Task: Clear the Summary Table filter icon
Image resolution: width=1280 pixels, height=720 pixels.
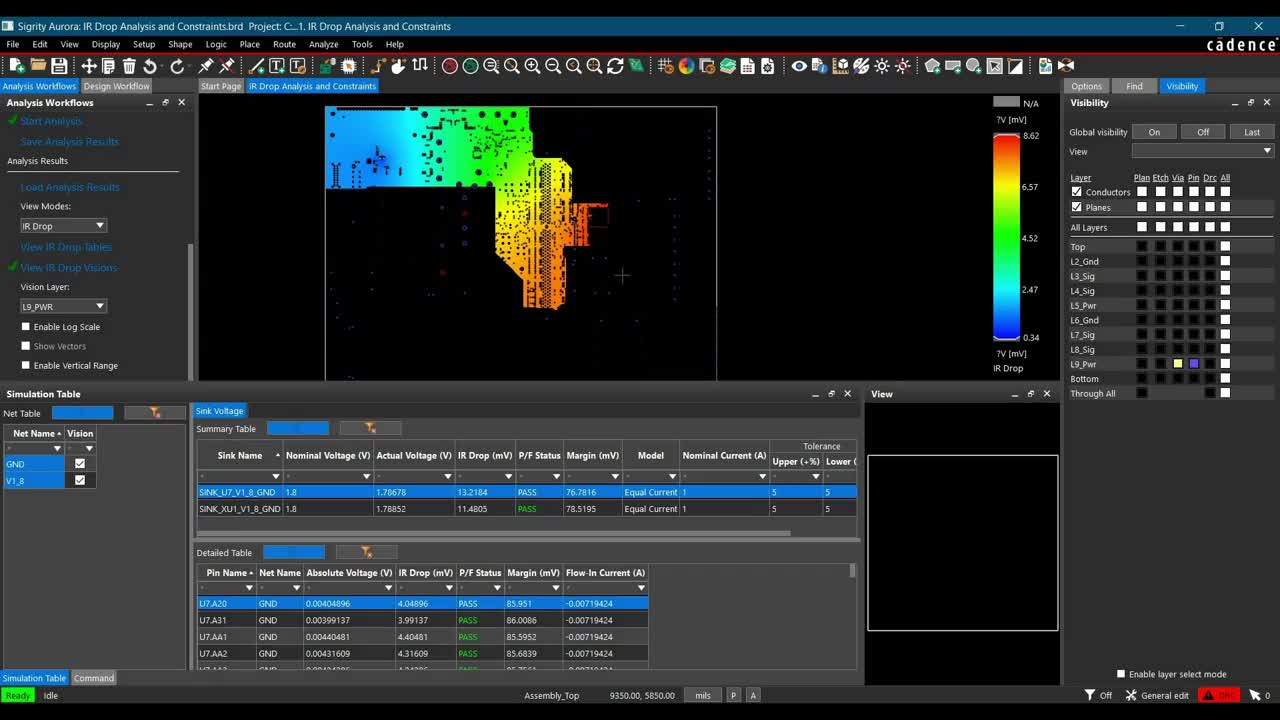Action: [370, 428]
